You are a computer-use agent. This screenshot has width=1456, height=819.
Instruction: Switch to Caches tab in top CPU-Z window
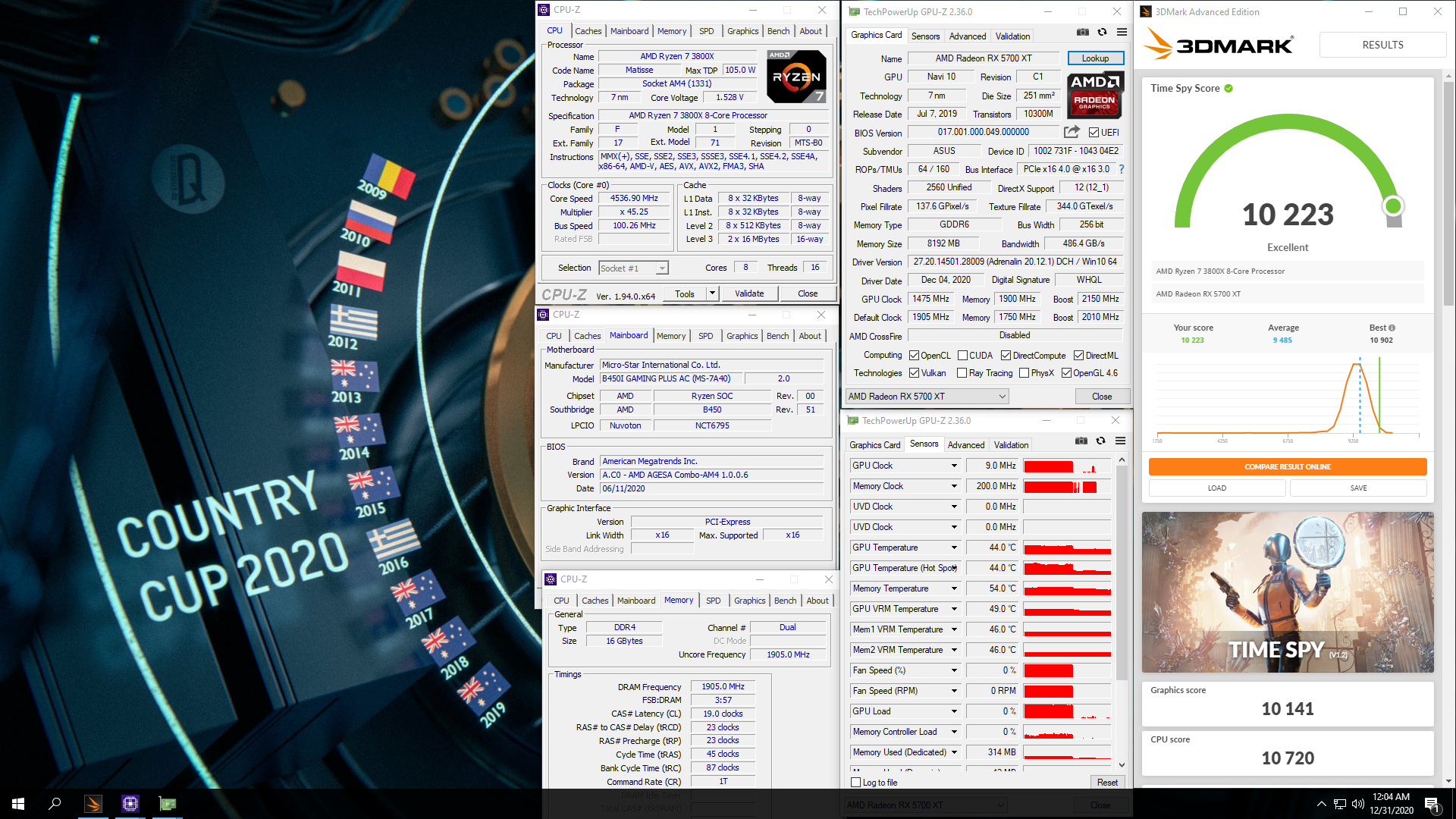pyautogui.click(x=588, y=31)
